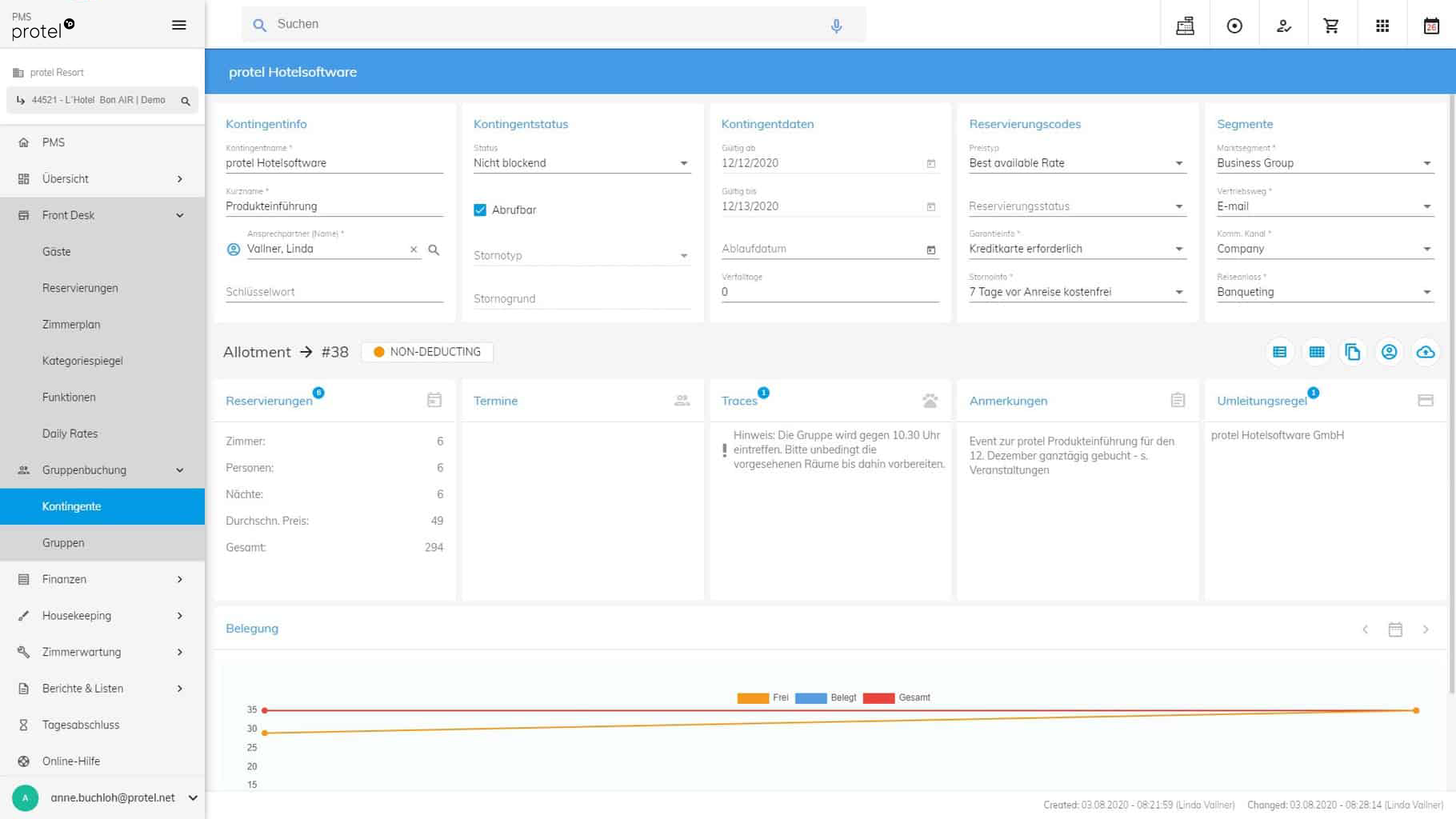
Task: Open Gruppen in sidebar
Action: point(102,542)
